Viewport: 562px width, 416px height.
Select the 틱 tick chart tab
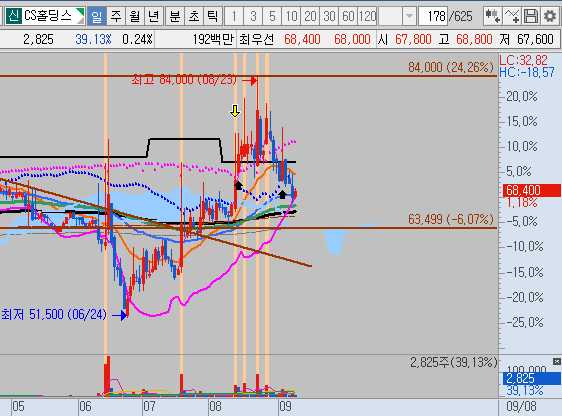[213, 16]
